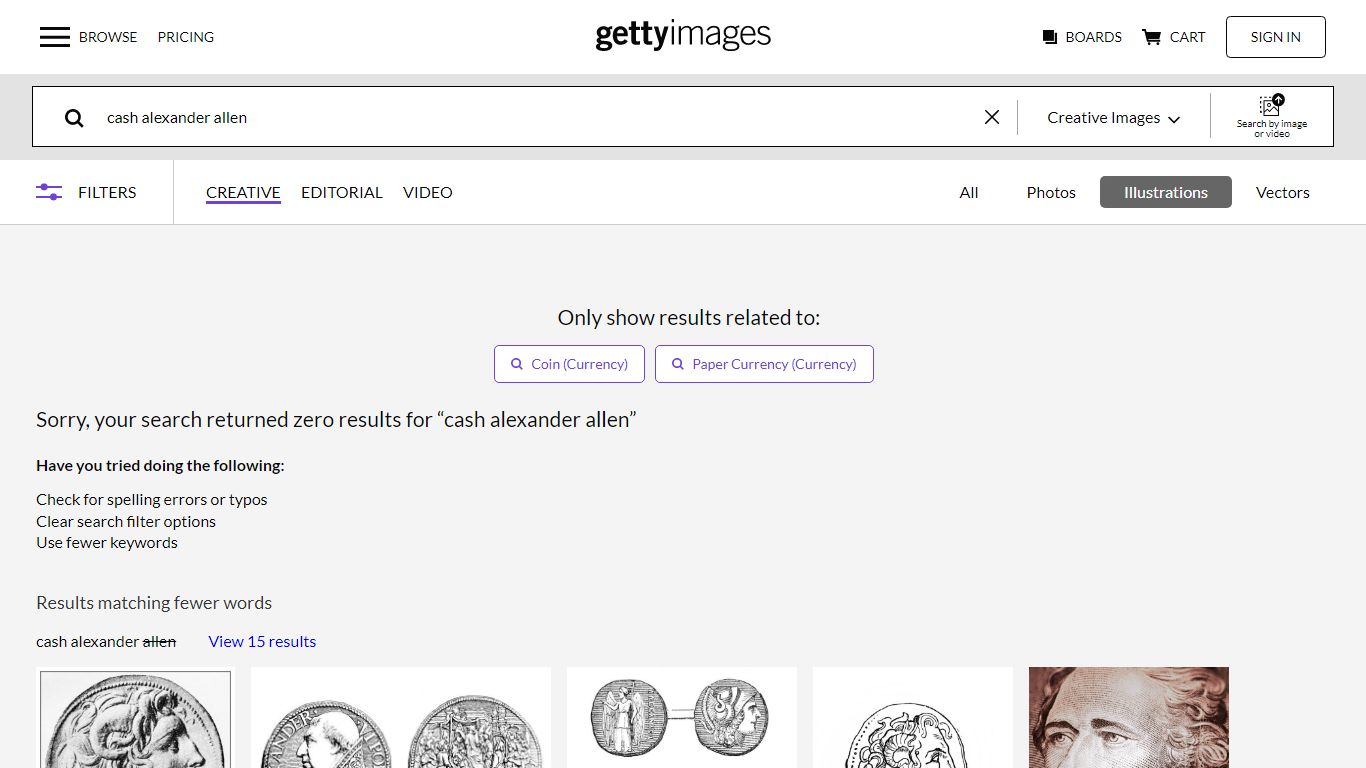Open the hamburger Browse menu icon
Image resolution: width=1366 pixels, height=768 pixels.
pos(55,37)
